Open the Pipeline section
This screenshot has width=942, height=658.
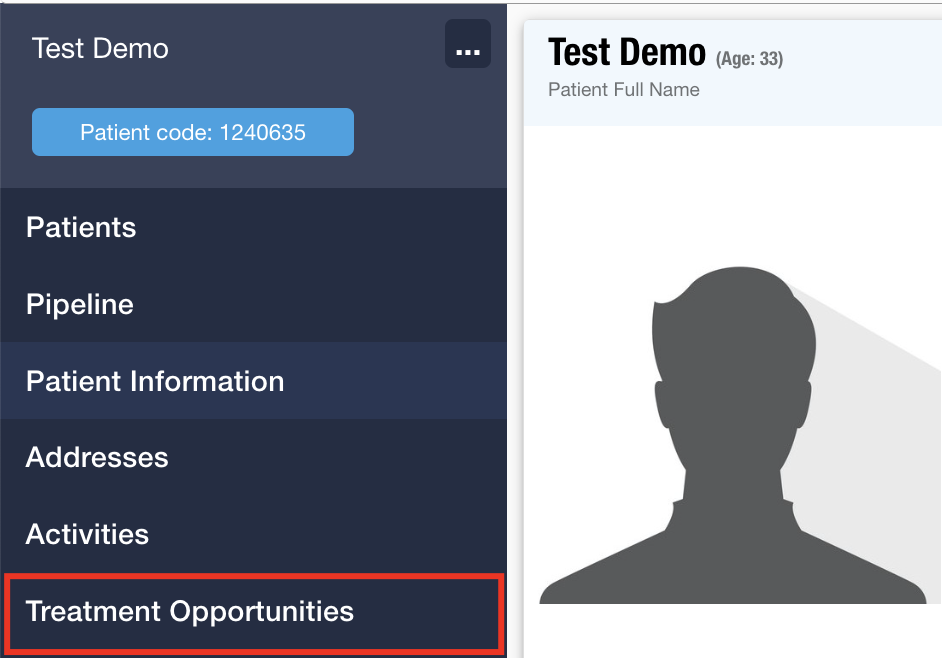pyautogui.click(x=79, y=305)
